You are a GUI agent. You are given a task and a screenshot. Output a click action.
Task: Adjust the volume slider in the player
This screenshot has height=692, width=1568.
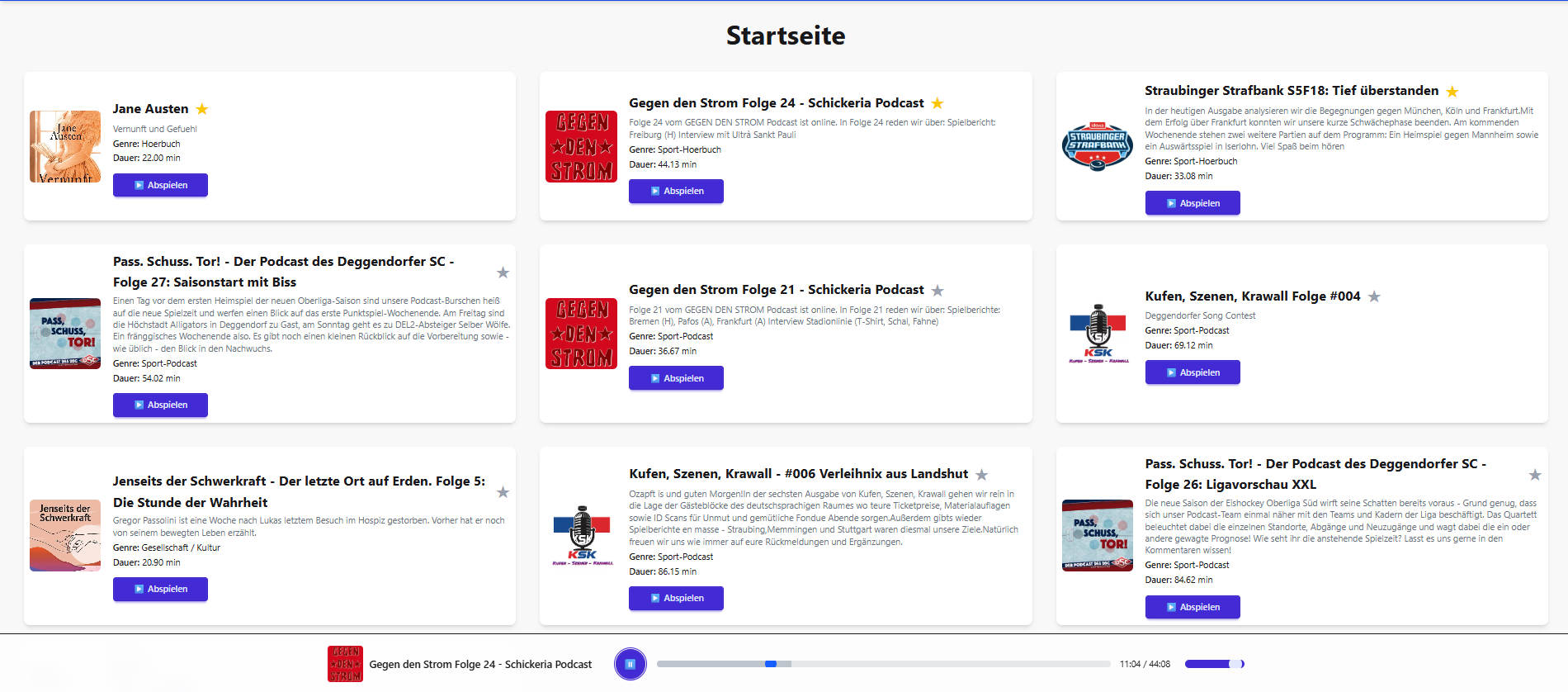coord(1214,664)
